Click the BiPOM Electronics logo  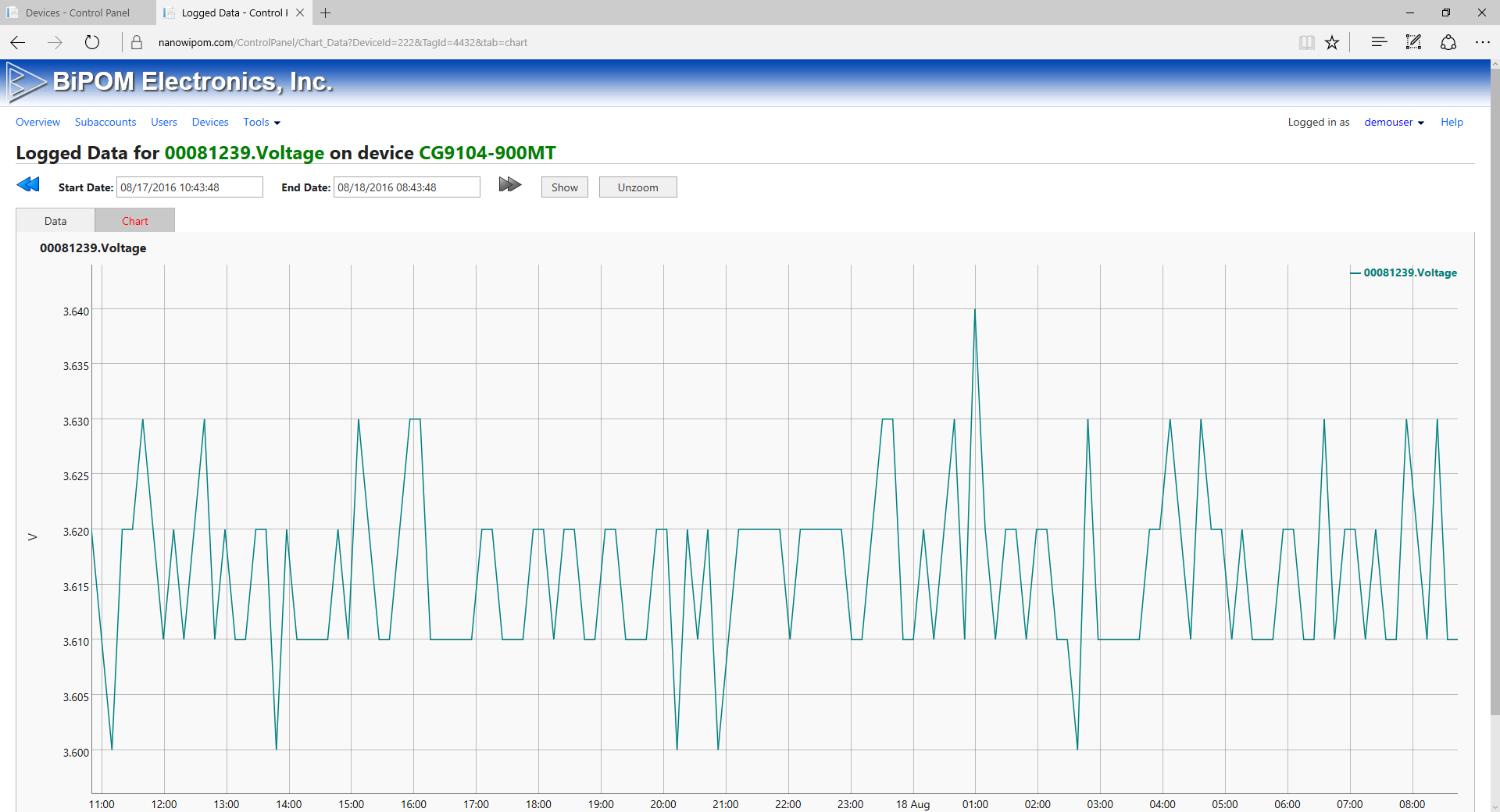coord(170,82)
